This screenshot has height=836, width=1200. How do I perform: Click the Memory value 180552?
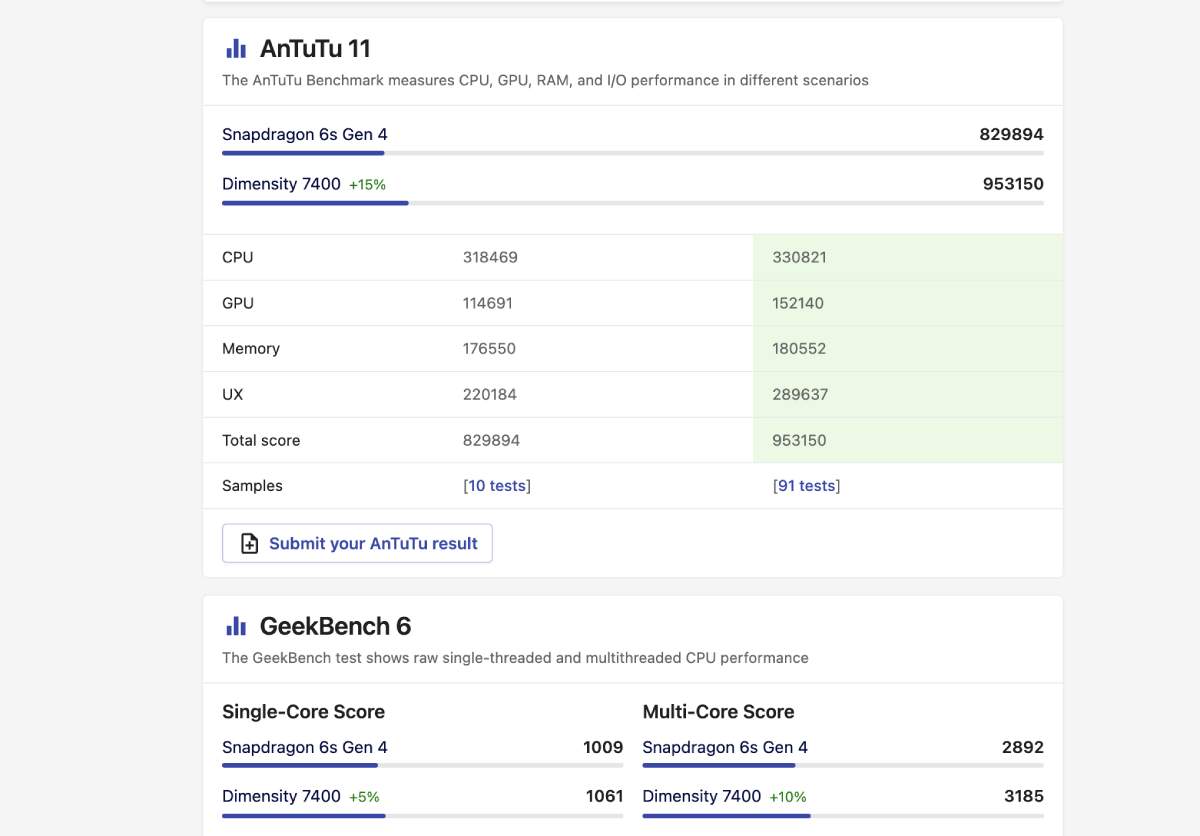point(799,349)
